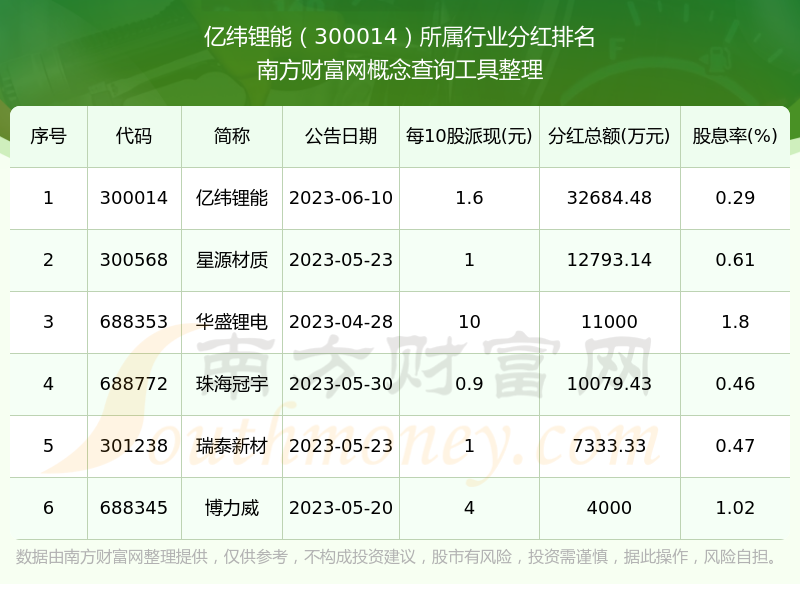Click rank number 4 in 珠海冠宇 row
Screen dimensions: 800x606
click(48, 384)
